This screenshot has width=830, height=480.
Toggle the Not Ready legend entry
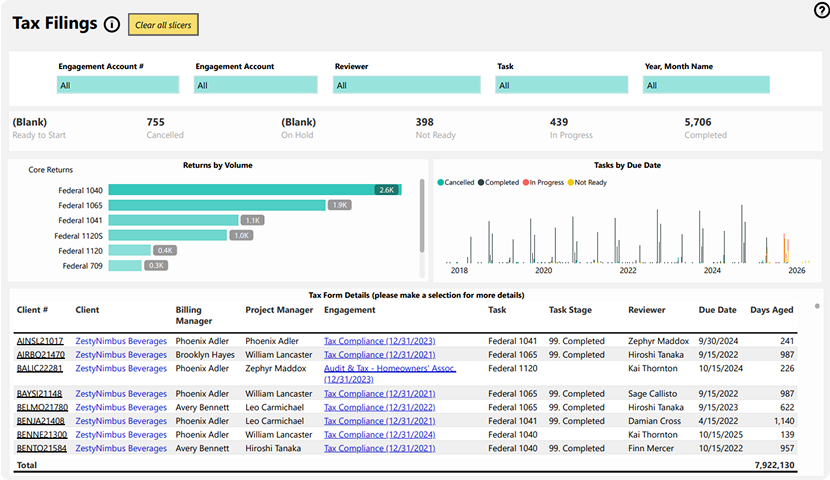click(x=588, y=183)
